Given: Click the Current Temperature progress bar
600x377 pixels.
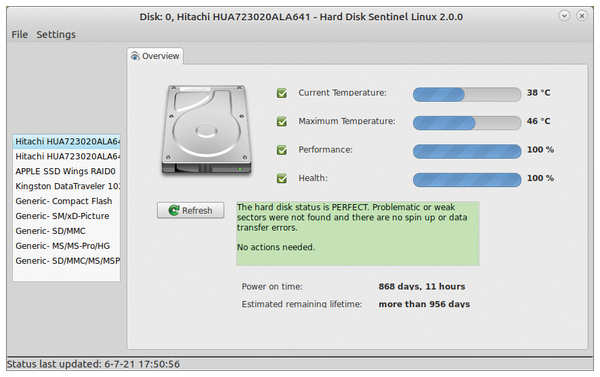Looking at the screenshot, I should [467, 94].
